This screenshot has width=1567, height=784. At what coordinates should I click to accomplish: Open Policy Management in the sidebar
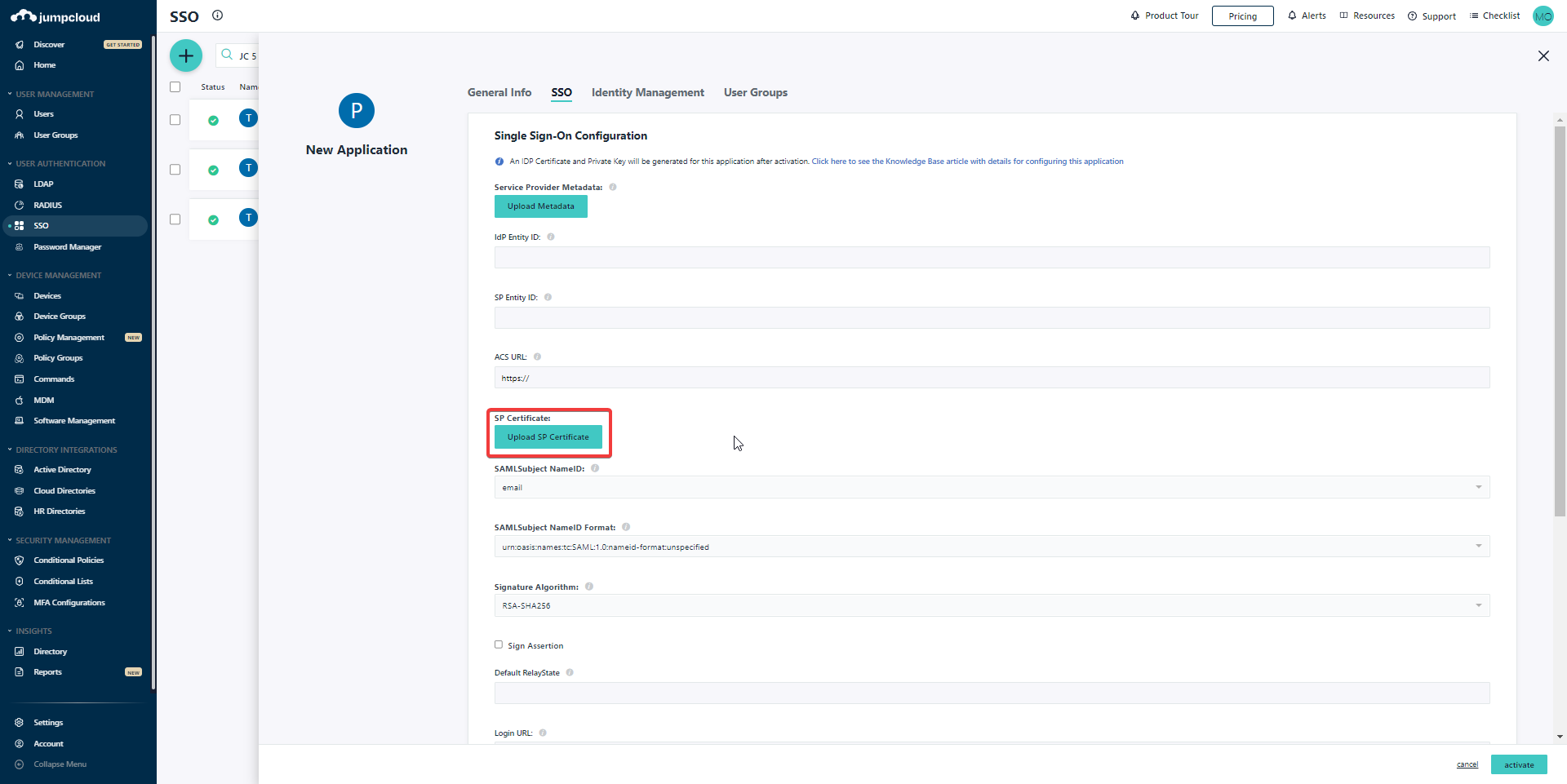pos(69,338)
